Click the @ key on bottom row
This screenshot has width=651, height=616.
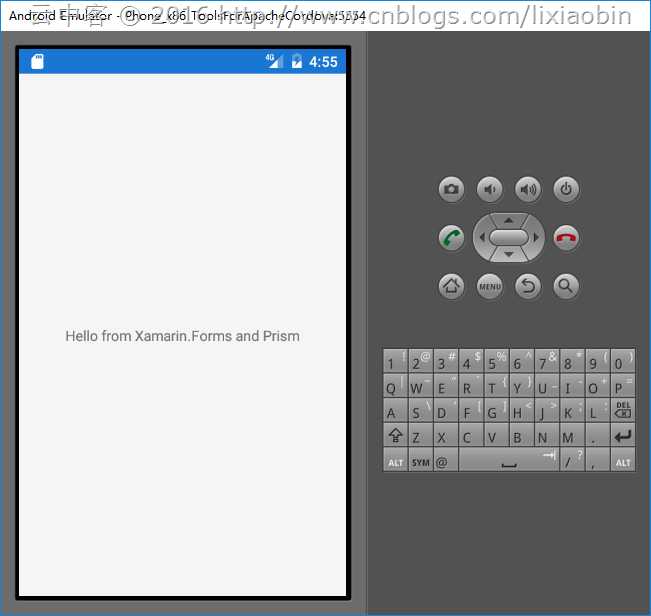pos(445,460)
